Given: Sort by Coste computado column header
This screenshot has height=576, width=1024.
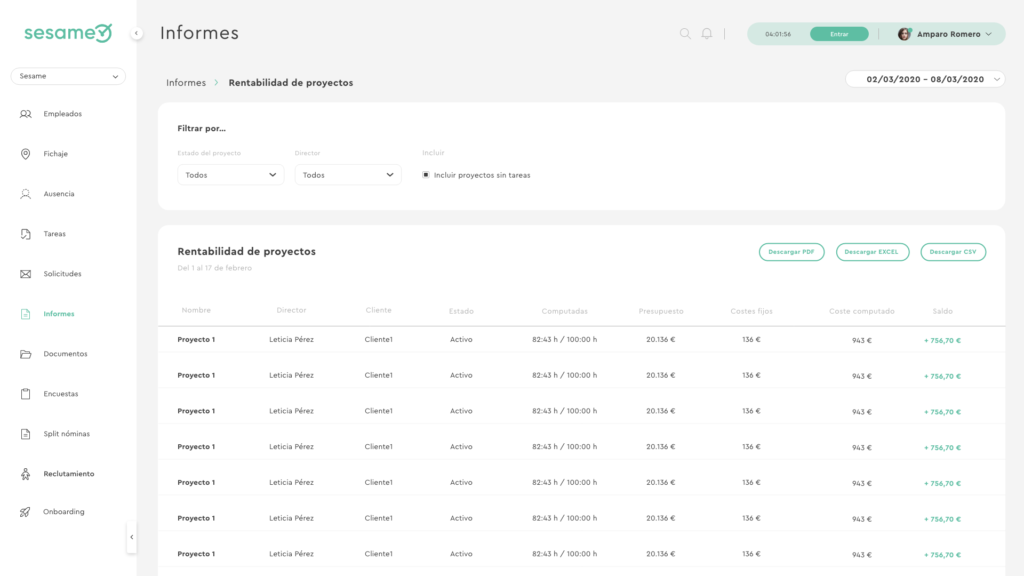Looking at the screenshot, I should [862, 312].
